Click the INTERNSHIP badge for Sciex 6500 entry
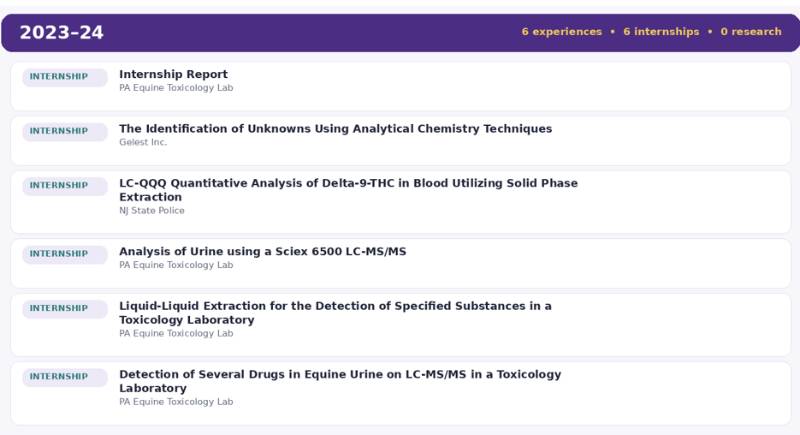This screenshot has width=800, height=435. pos(65,254)
